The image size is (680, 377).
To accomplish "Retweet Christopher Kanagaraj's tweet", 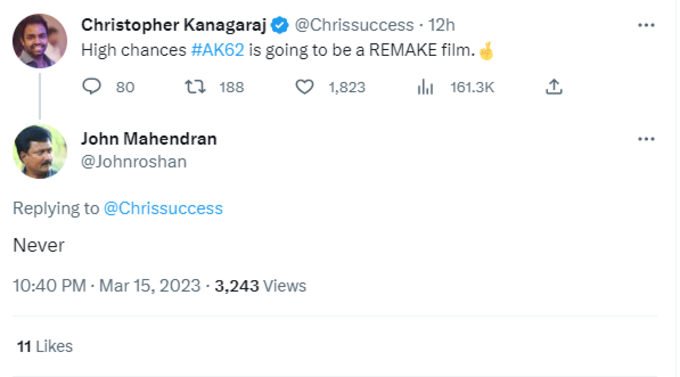I will 195,87.
